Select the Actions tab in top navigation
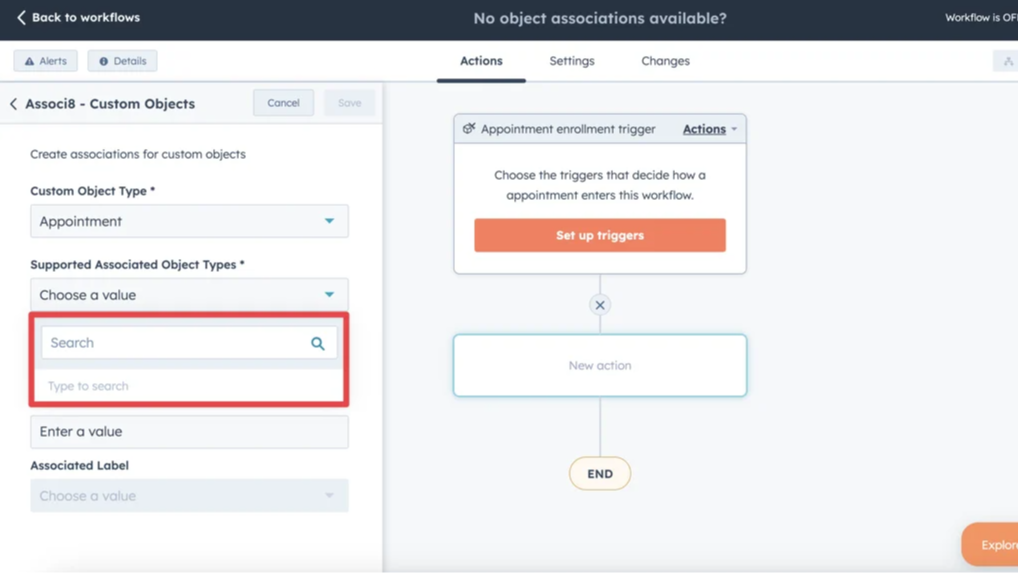Image resolution: width=1018 pixels, height=573 pixels. [481, 61]
